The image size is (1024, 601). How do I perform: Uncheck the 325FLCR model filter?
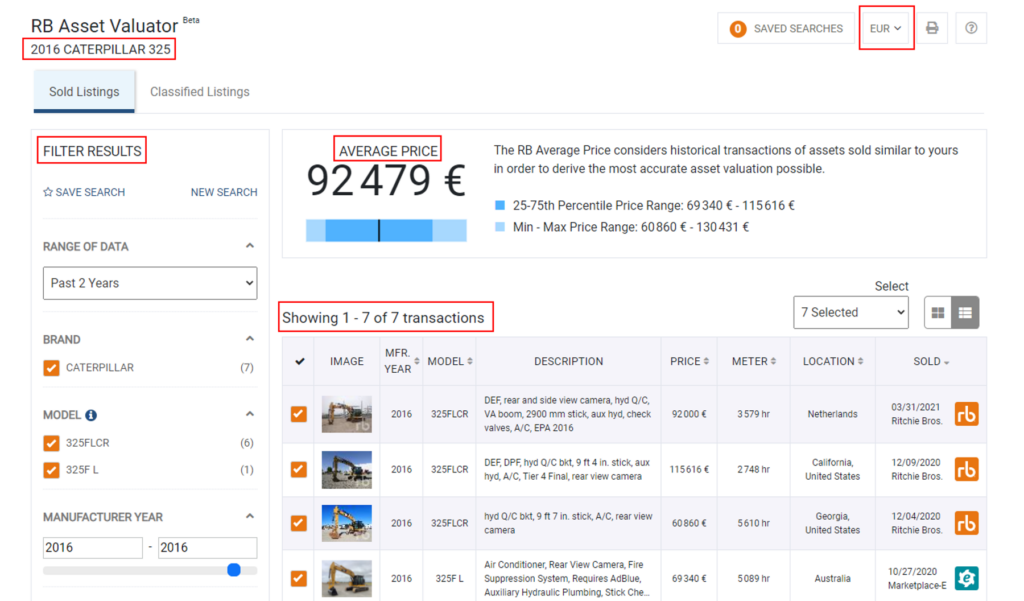tap(51, 443)
